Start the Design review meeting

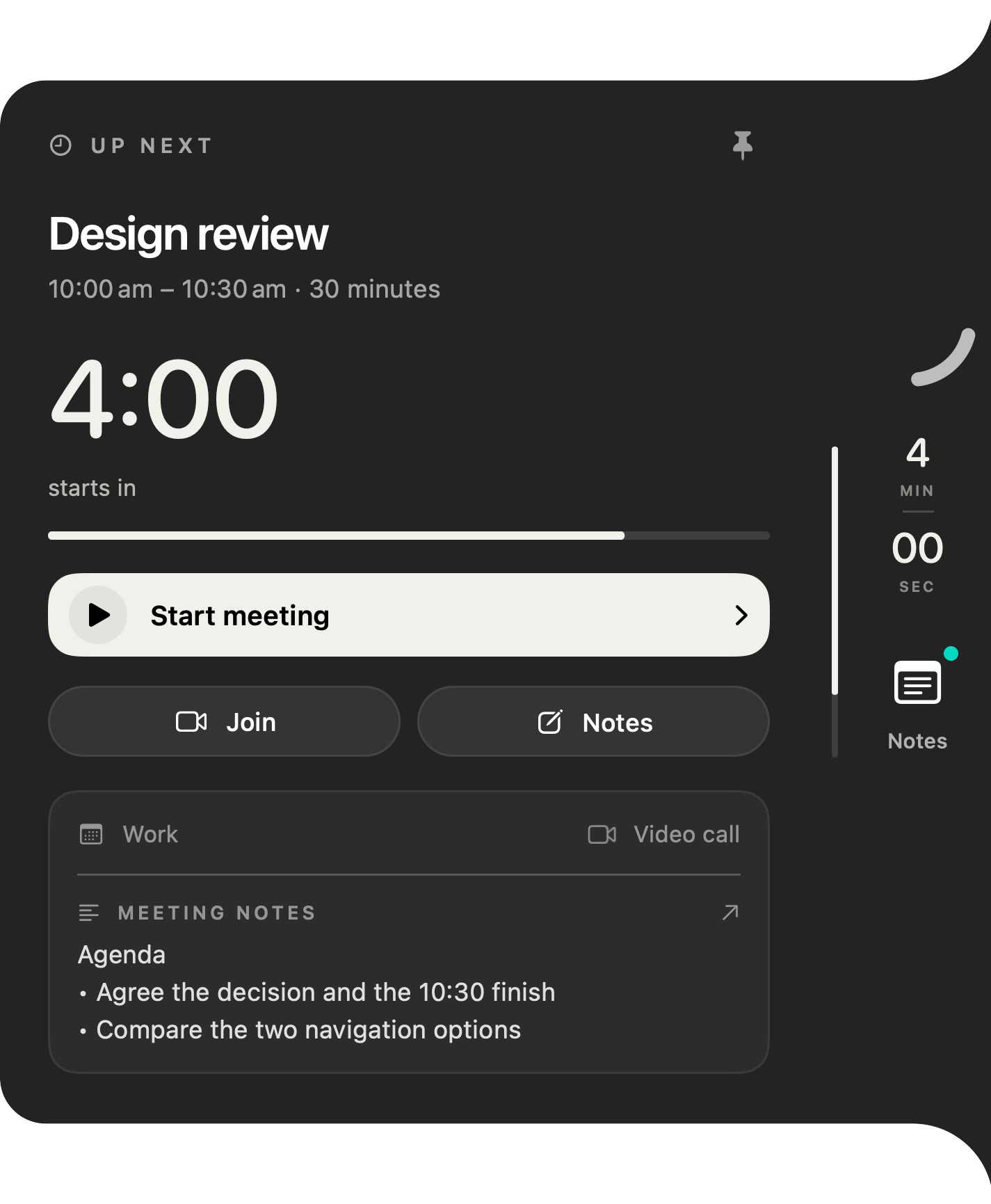click(x=408, y=615)
